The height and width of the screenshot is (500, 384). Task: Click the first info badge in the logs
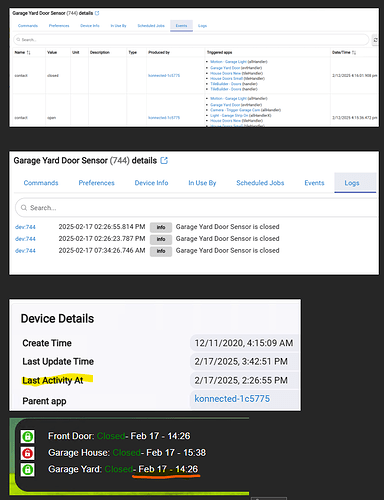161,227
